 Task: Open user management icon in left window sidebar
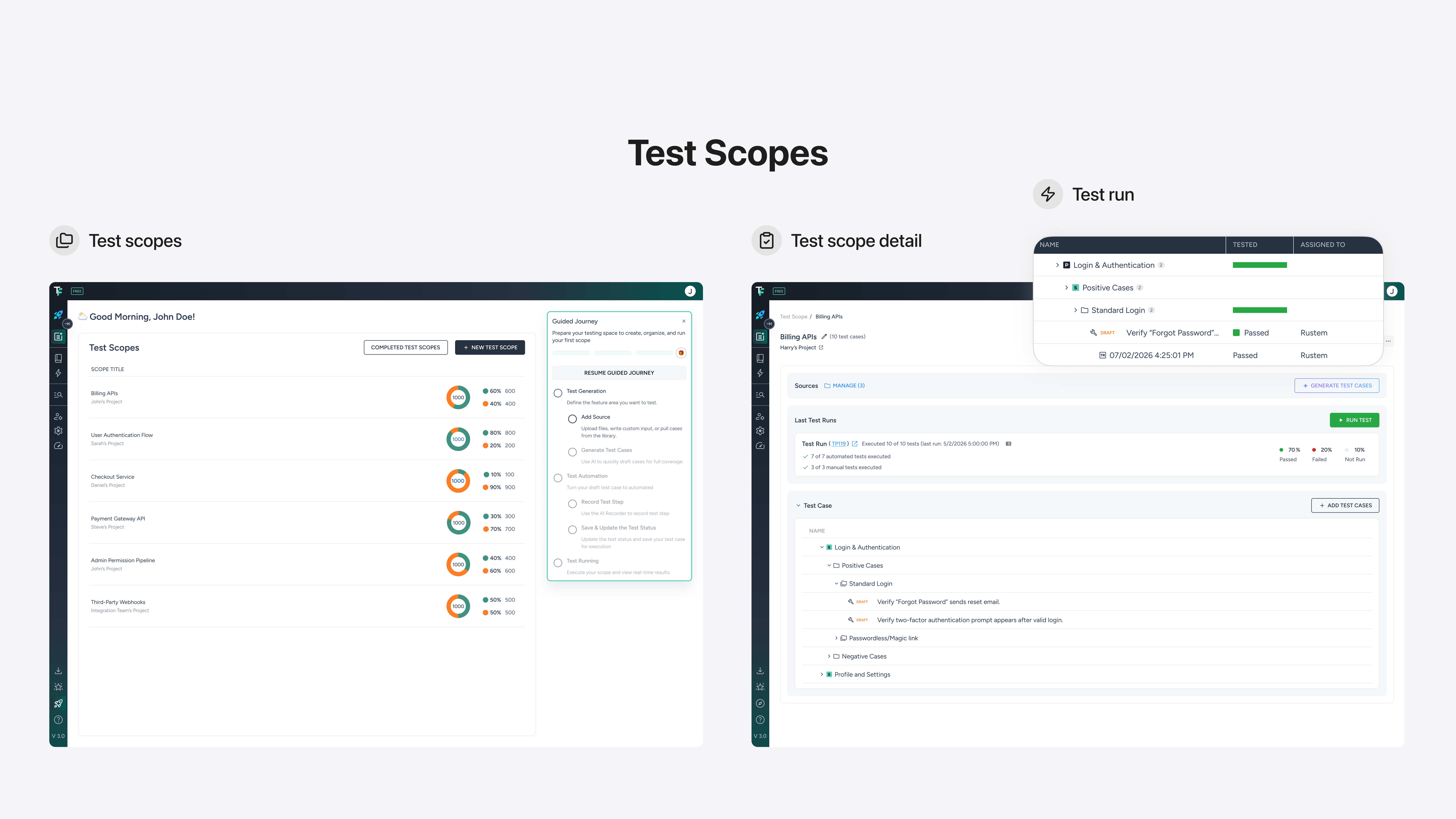point(58,417)
